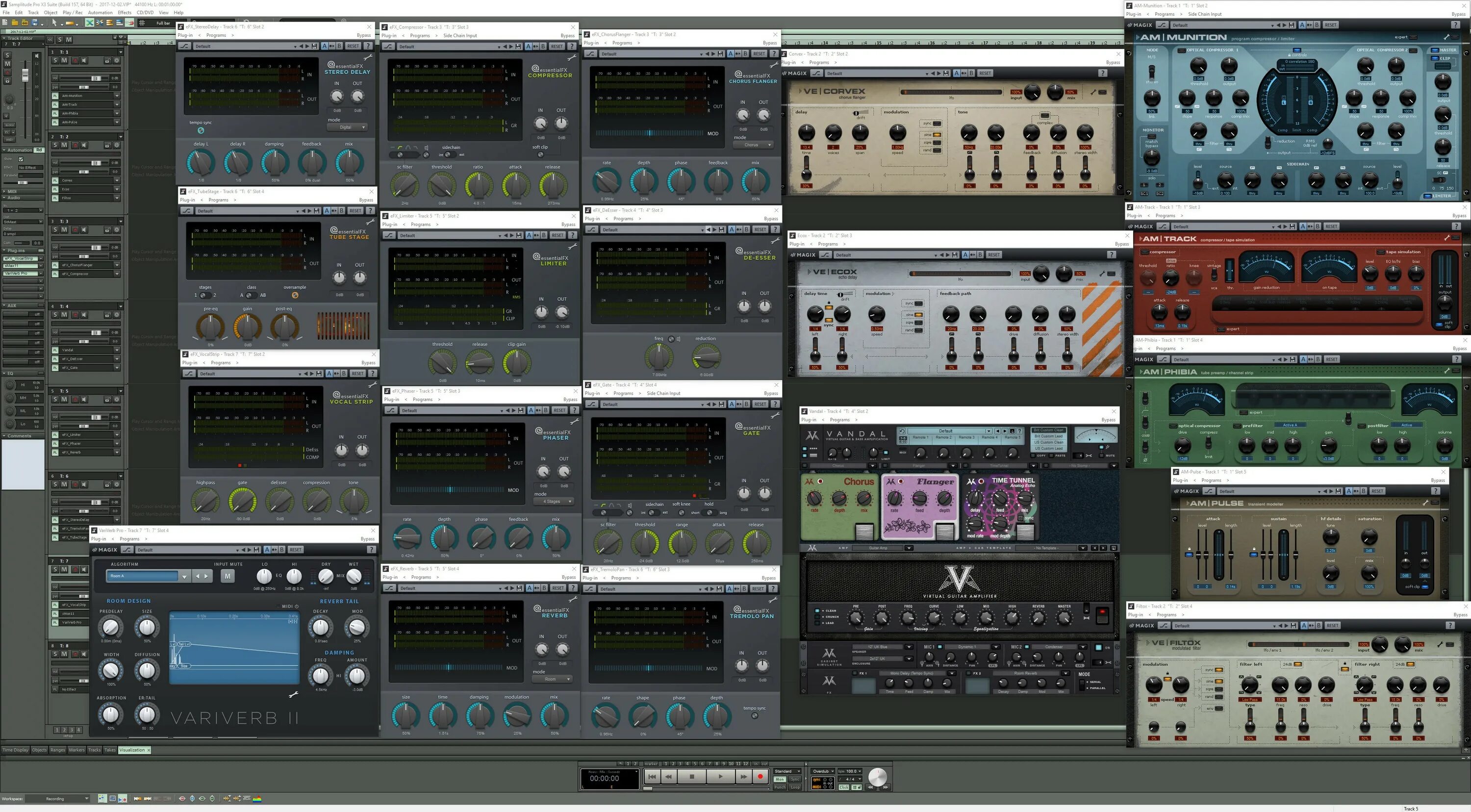Click RESET on the eFX_Gate plugin

[x=761, y=404]
